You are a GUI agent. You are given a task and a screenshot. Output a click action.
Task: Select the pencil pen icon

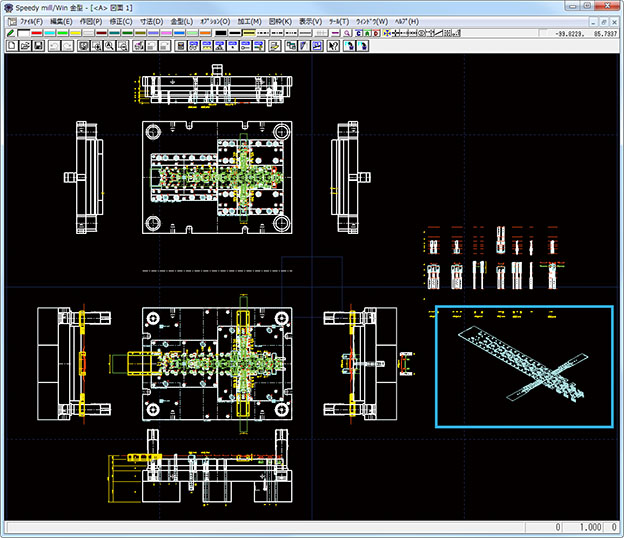pyautogui.click(x=9, y=33)
